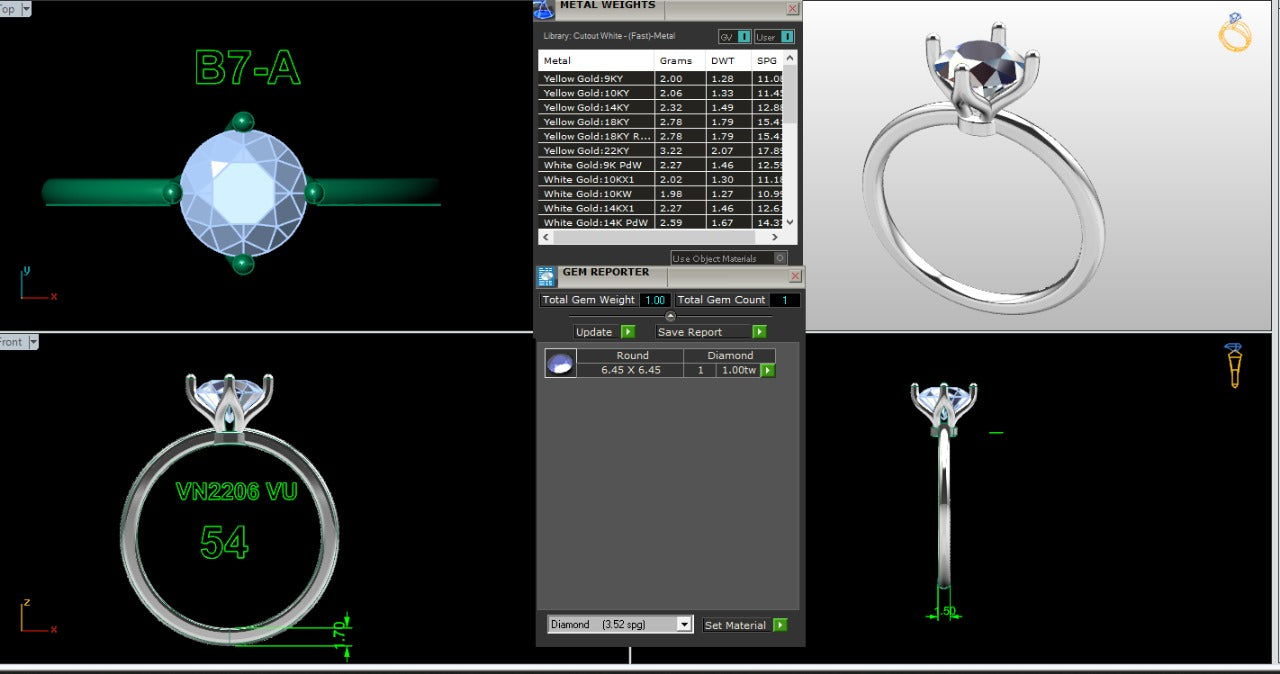Click the B7-A label in Top viewport

pyautogui.click(x=248, y=68)
